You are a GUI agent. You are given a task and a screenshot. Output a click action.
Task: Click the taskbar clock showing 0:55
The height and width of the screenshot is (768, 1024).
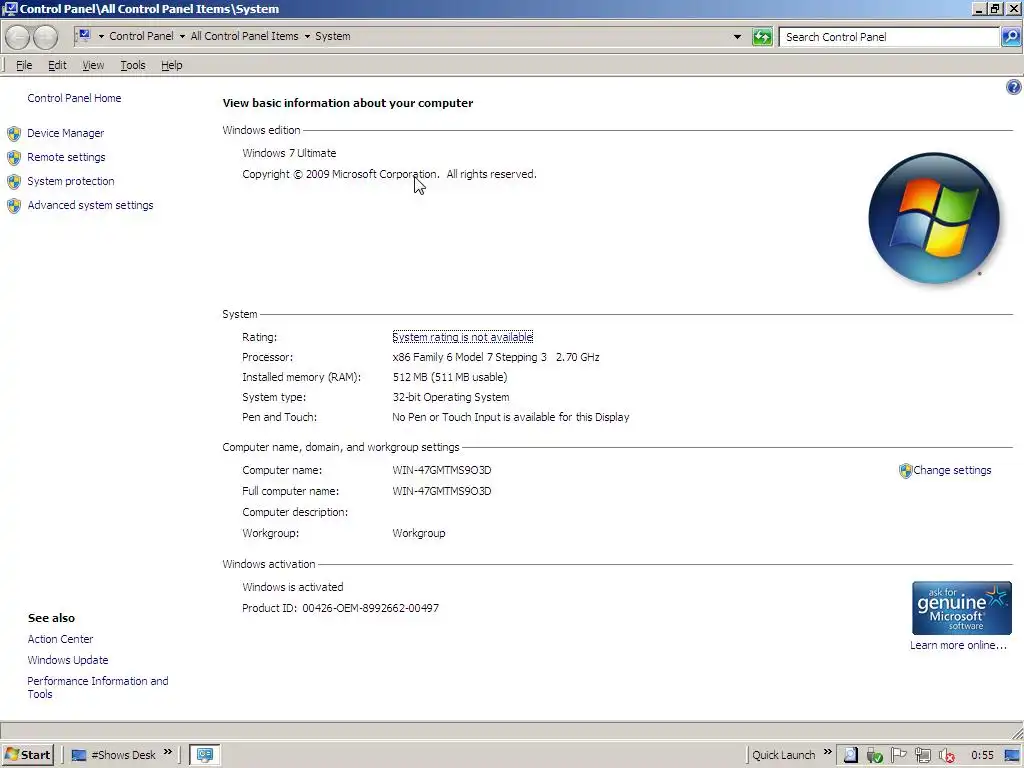point(982,756)
